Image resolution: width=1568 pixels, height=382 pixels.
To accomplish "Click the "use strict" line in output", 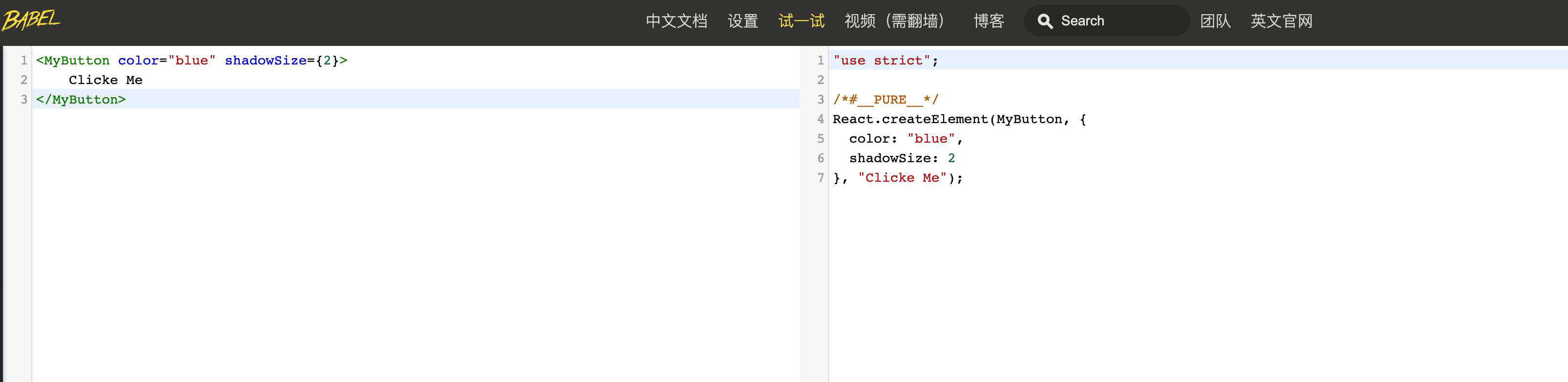I will click(886, 60).
